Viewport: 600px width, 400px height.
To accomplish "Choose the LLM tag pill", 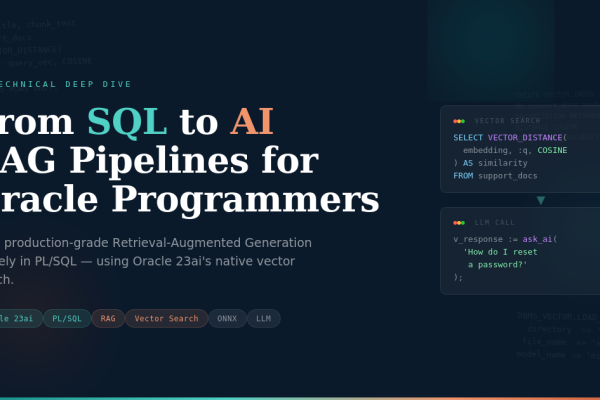I will [264, 318].
